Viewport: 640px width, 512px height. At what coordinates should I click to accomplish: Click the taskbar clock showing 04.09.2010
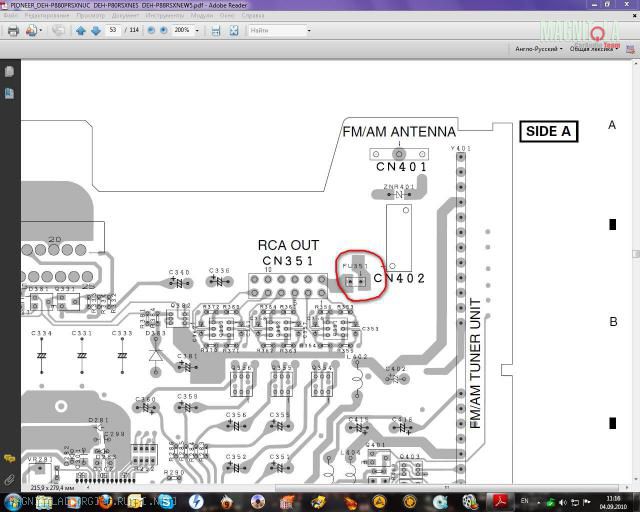(613, 502)
